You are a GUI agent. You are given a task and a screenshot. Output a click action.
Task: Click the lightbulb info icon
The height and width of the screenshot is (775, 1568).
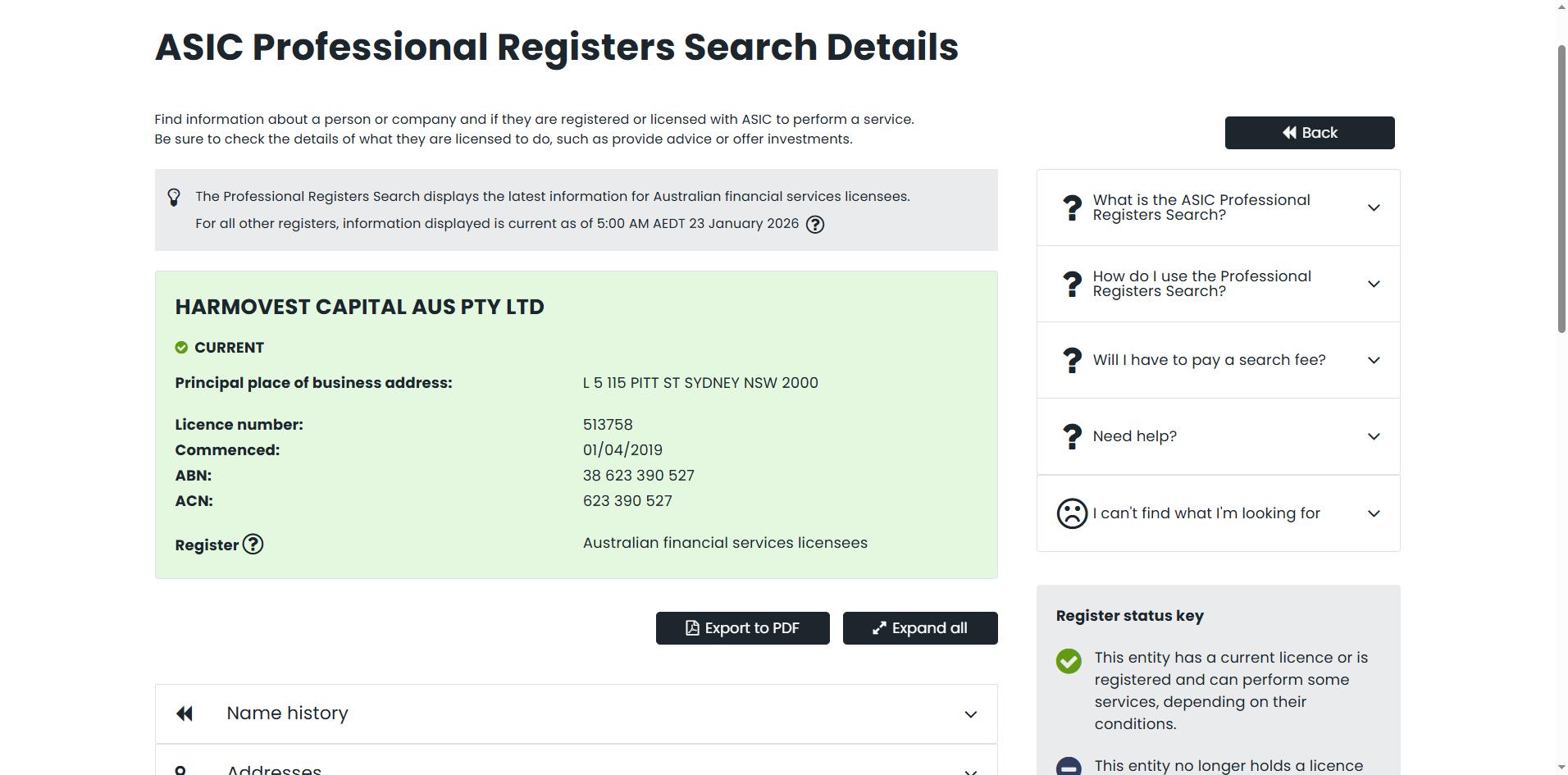point(174,198)
